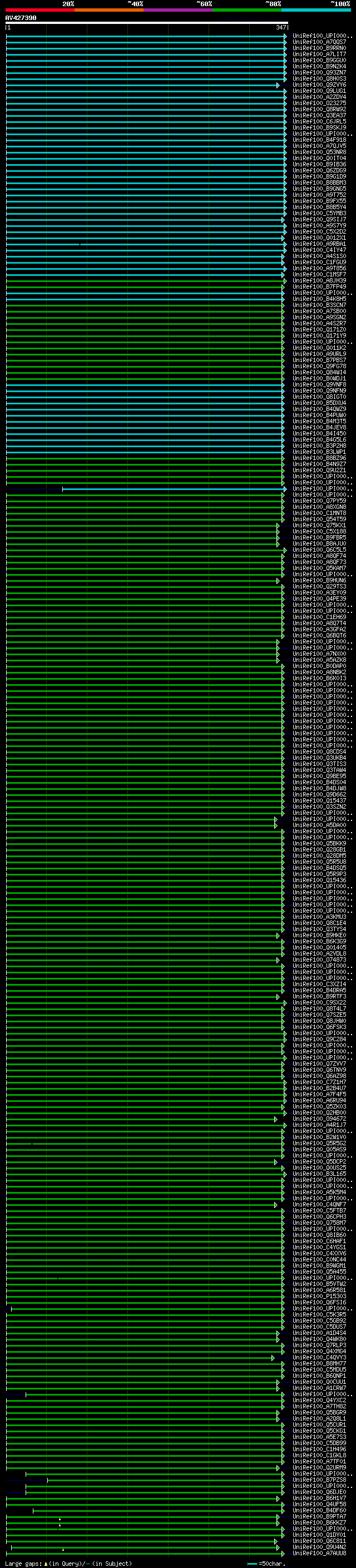Viewport: 356px width, 1568px height.
Task: Select label UniRef100_Q2URM9
Action: point(319,1467)
